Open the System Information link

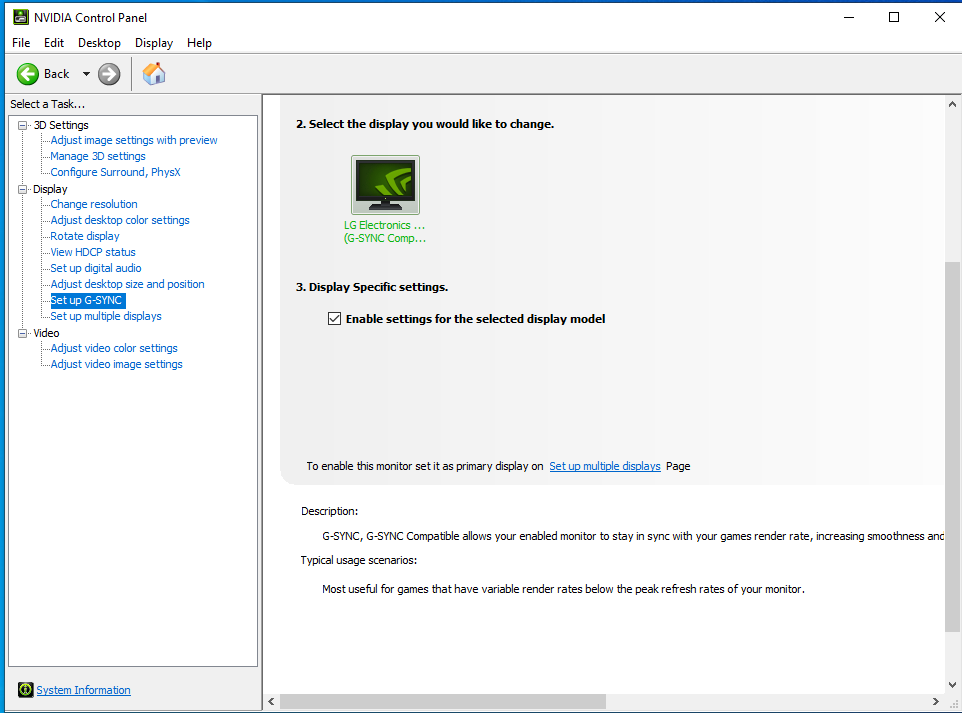pyautogui.click(x=83, y=690)
